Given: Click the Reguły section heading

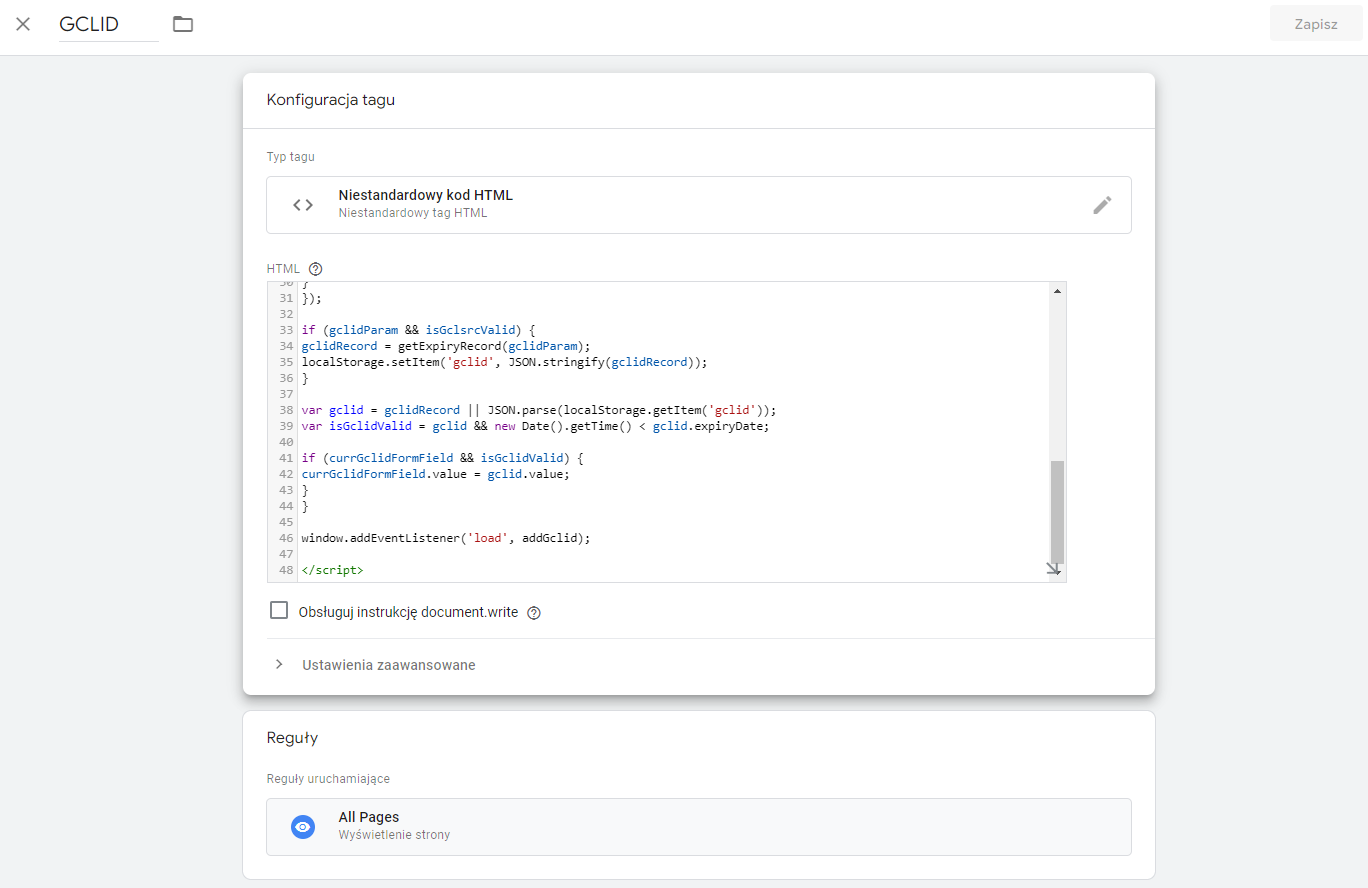Looking at the screenshot, I should pos(292,738).
